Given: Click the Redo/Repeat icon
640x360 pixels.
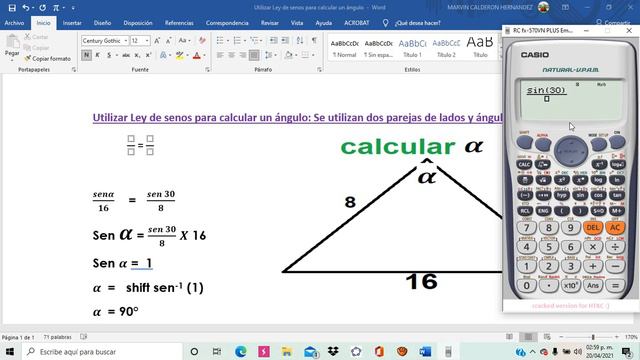Looking at the screenshot, I should [43, 7].
